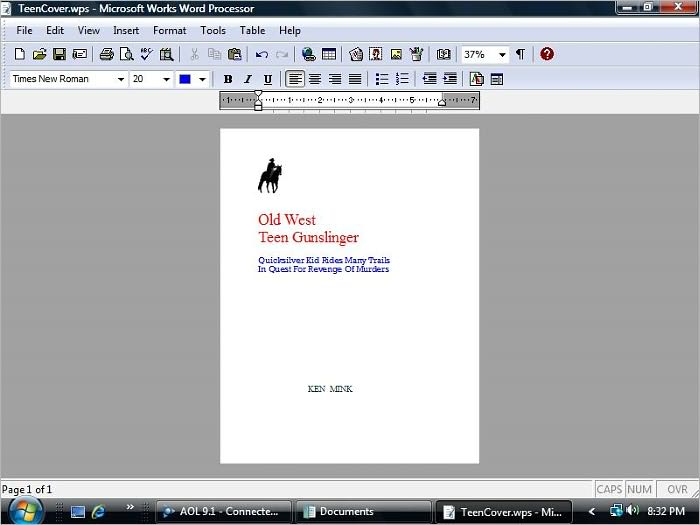700x525 pixels.
Task: Open the red Help question mark
Action: click(547, 54)
